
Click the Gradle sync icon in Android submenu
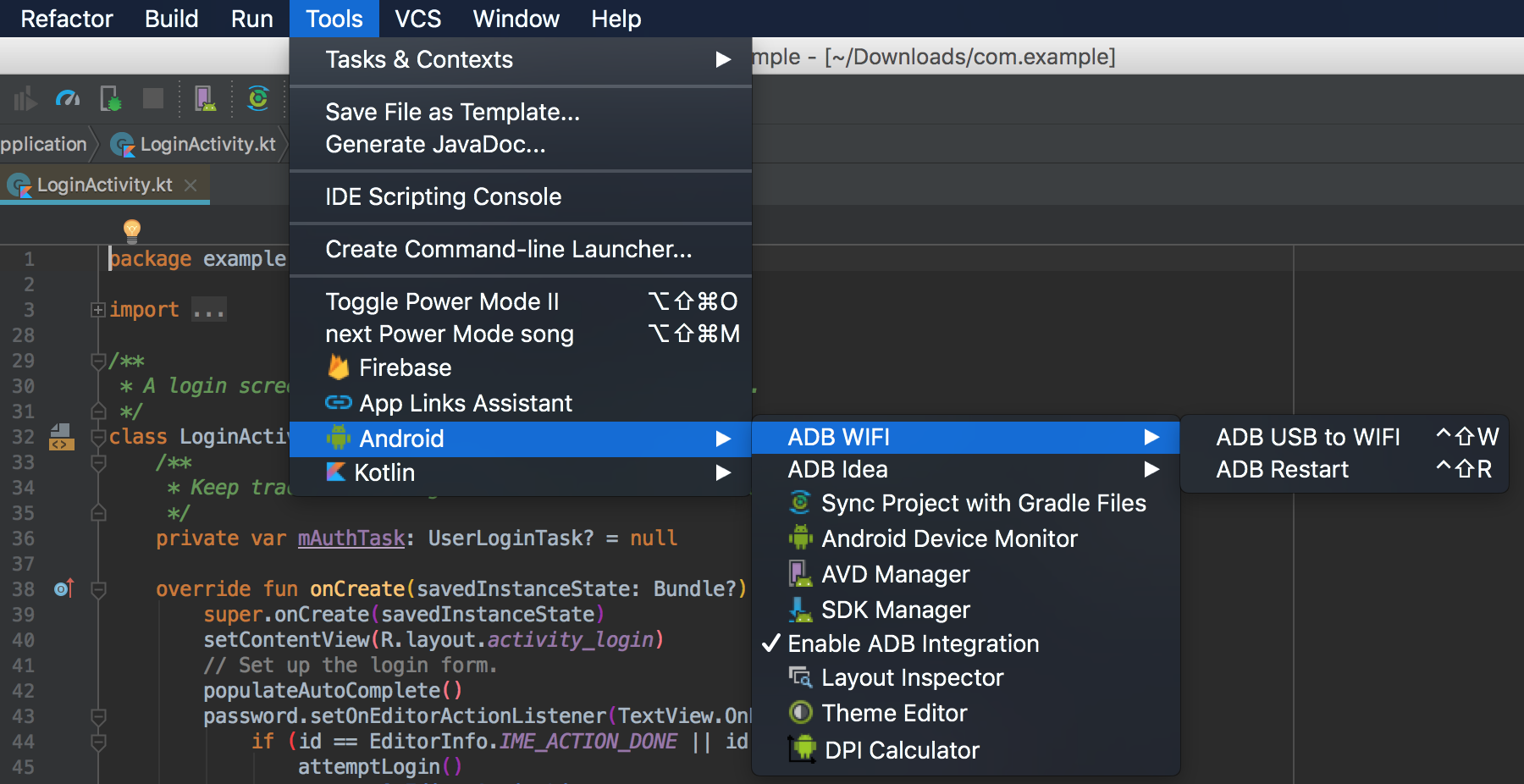(x=800, y=502)
